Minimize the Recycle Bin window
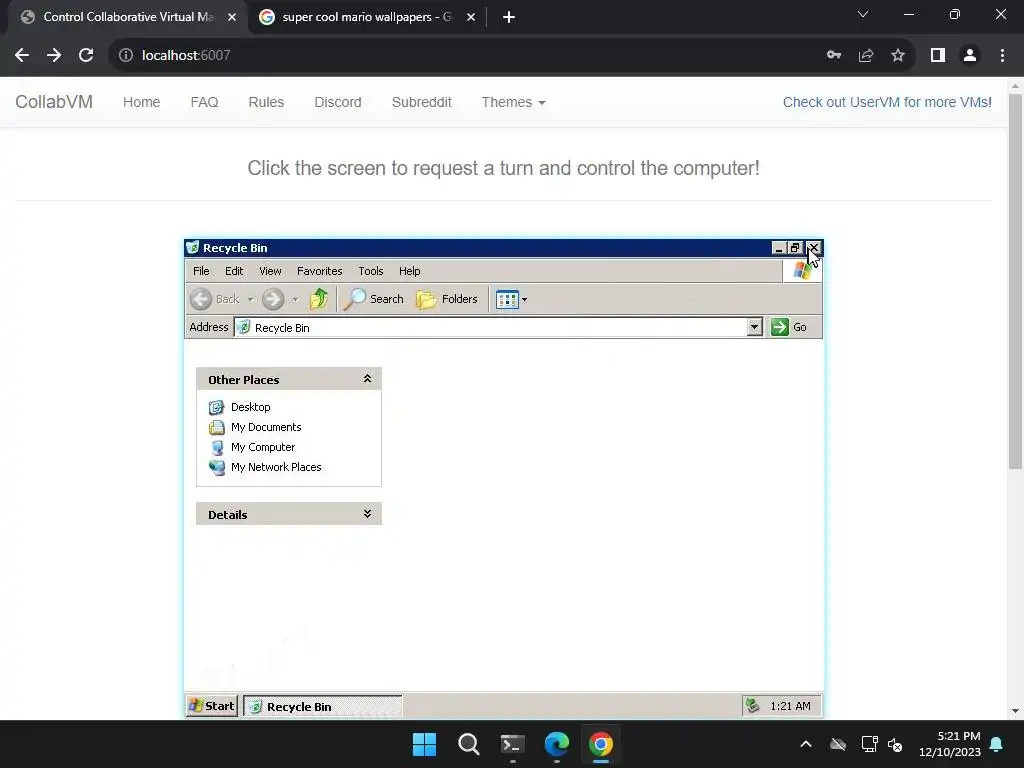Image resolution: width=1024 pixels, height=768 pixels. [778, 248]
